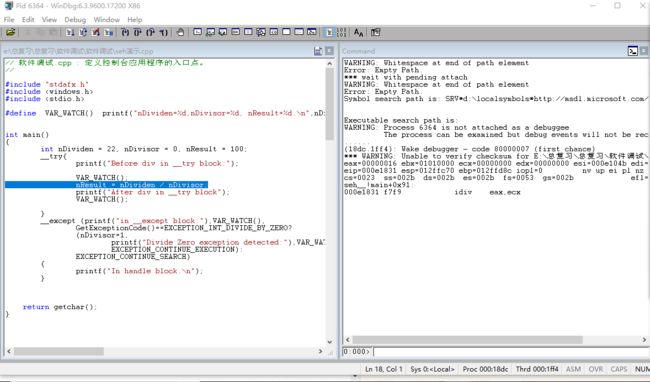Click the 'Thrd 000:1ff4' status entry

point(537,369)
